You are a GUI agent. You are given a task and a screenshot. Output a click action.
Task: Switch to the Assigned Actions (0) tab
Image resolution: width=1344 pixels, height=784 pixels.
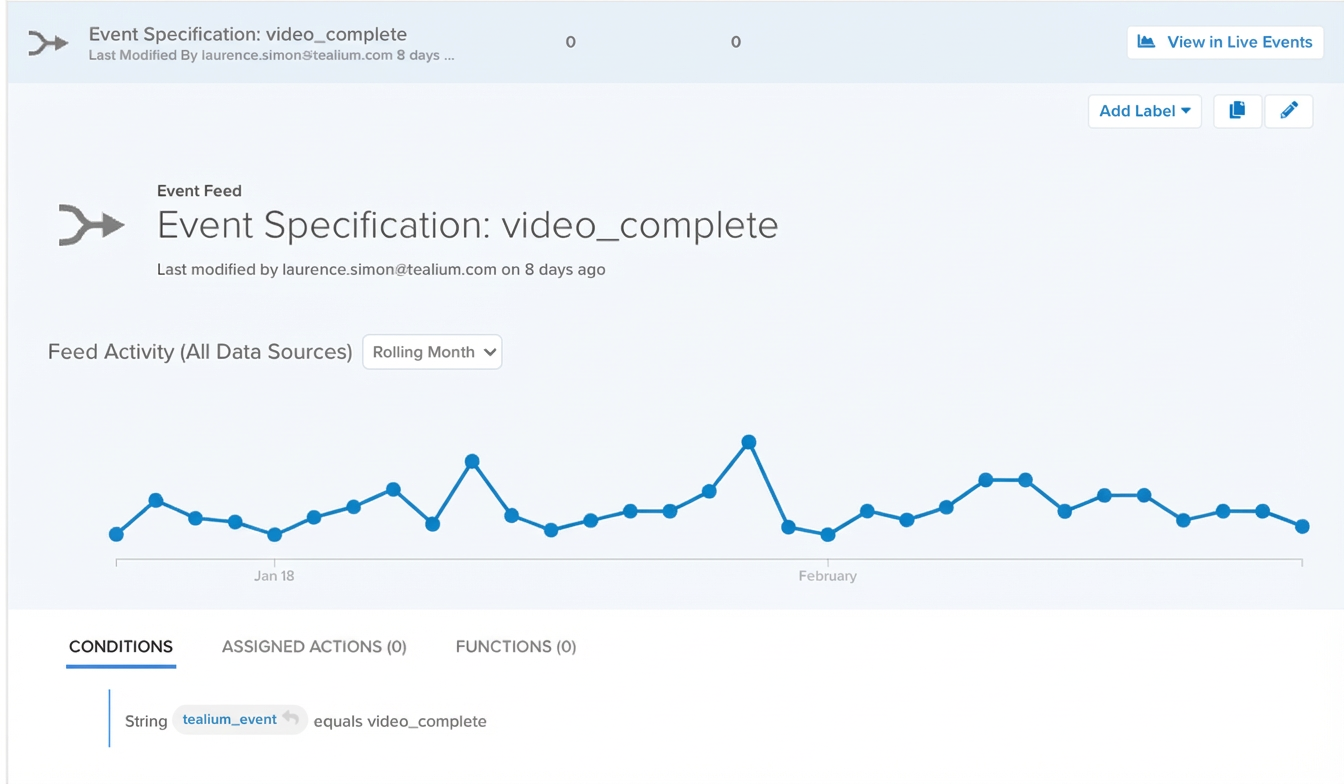tap(314, 647)
